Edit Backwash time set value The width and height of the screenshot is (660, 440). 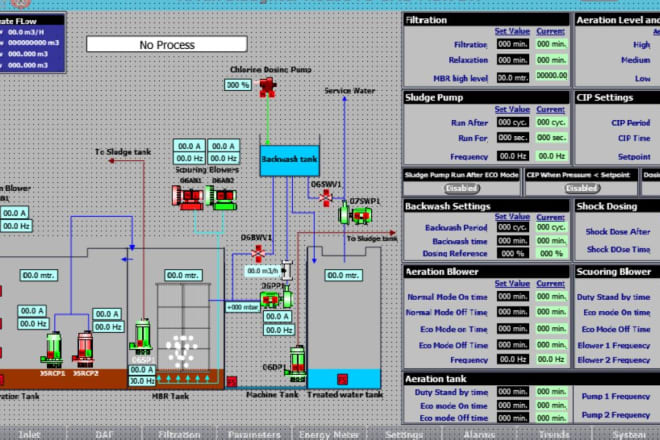(x=513, y=241)
